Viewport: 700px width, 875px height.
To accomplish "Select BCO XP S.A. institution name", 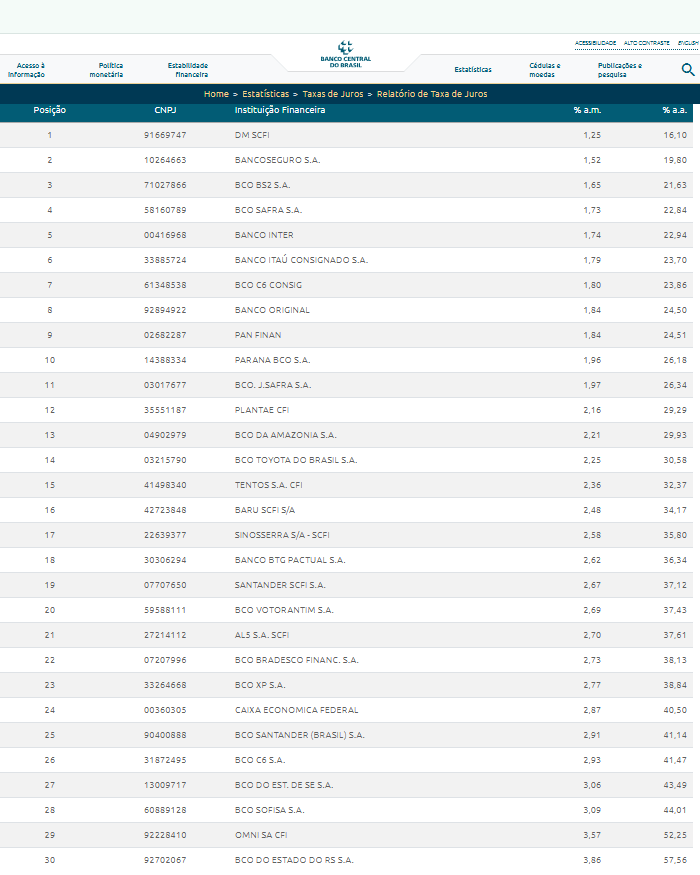I will [x=260, y=685].
